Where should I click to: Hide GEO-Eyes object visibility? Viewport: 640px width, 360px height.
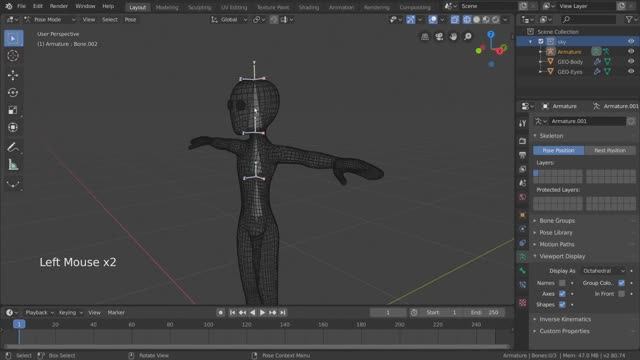[x=631, y=71]
